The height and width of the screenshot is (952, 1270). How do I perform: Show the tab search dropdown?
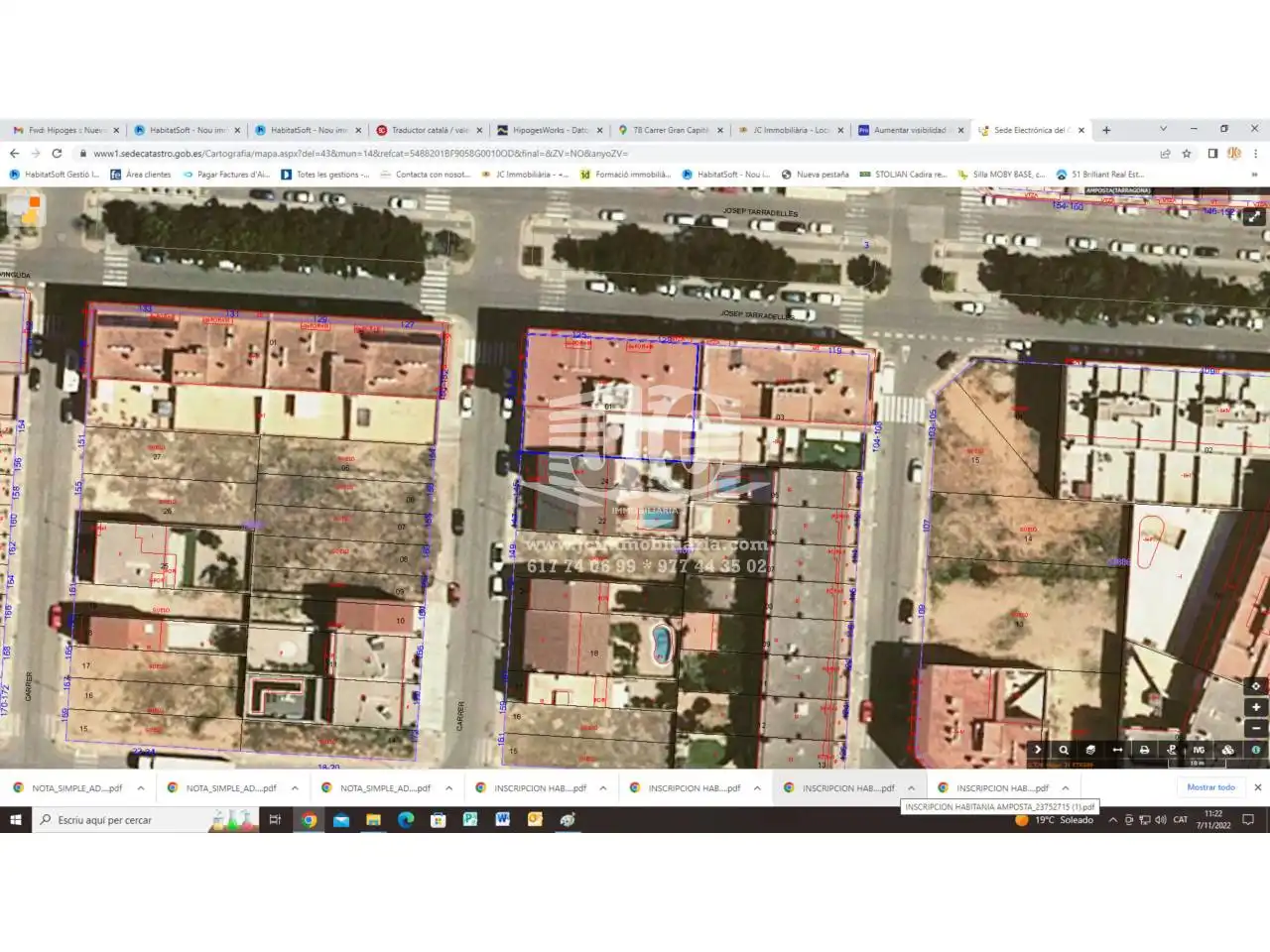click(1163, 129)
